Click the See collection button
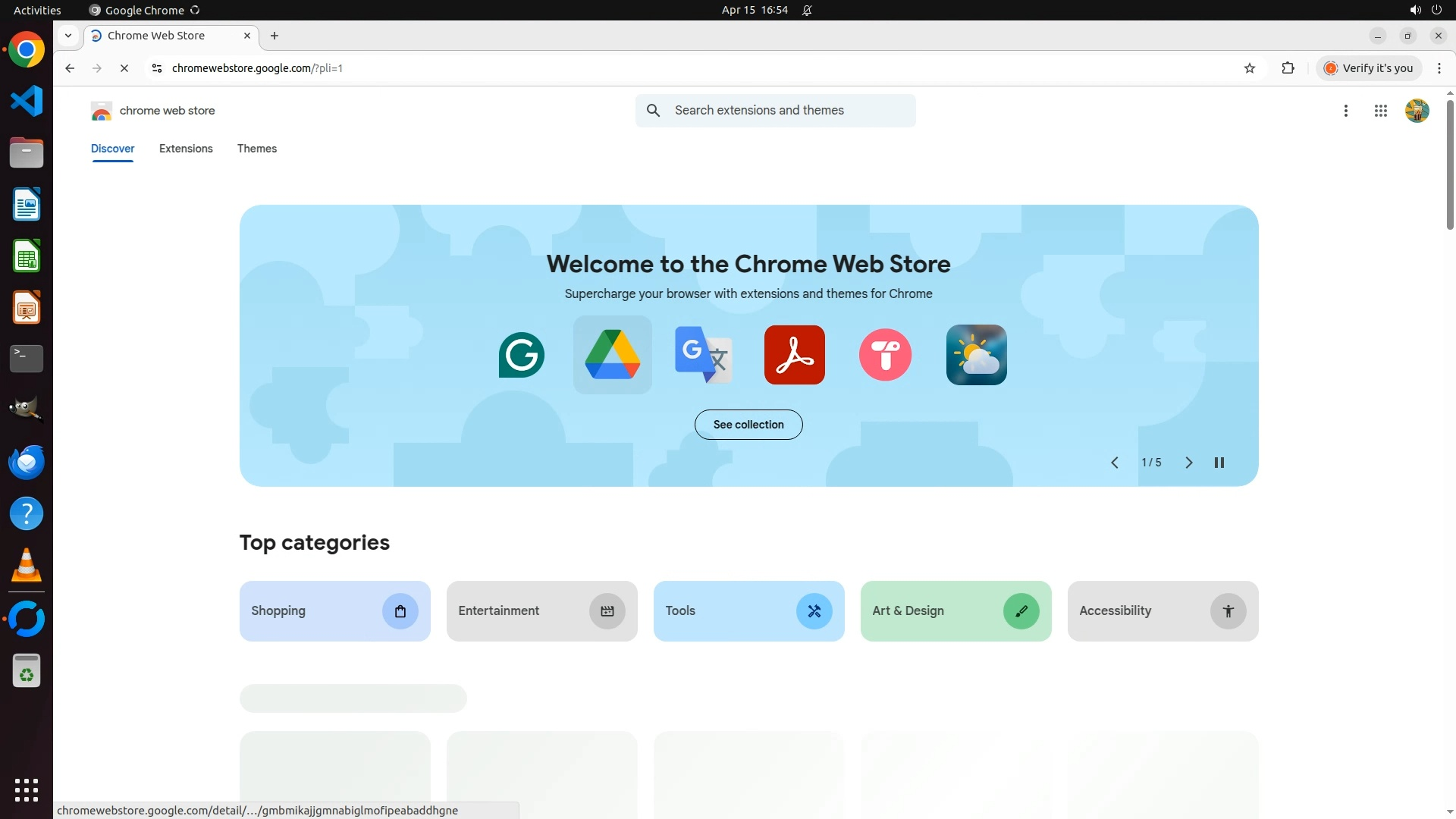Viewport: 1456px width, 819px height. click(748, 425)
